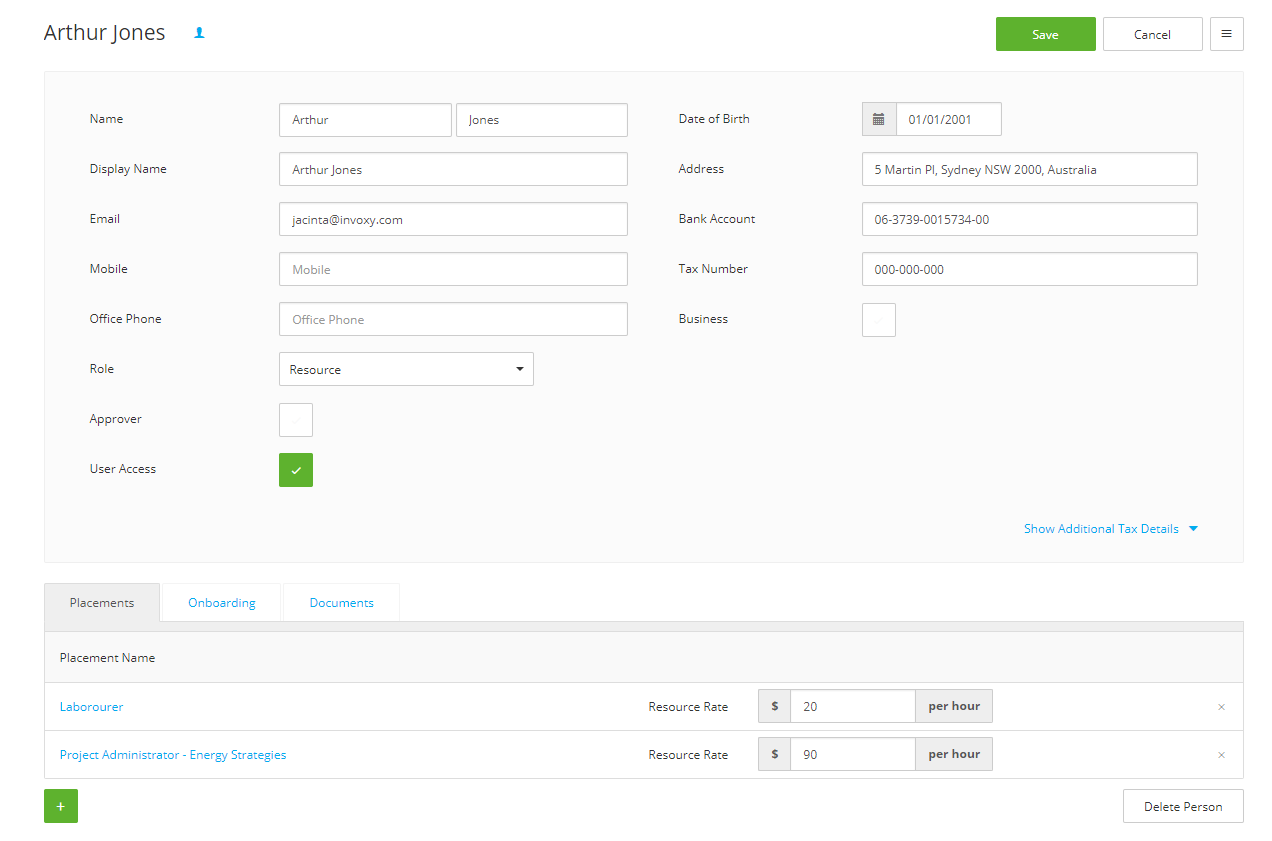Switch to the Documents tab

click(342, 603)
